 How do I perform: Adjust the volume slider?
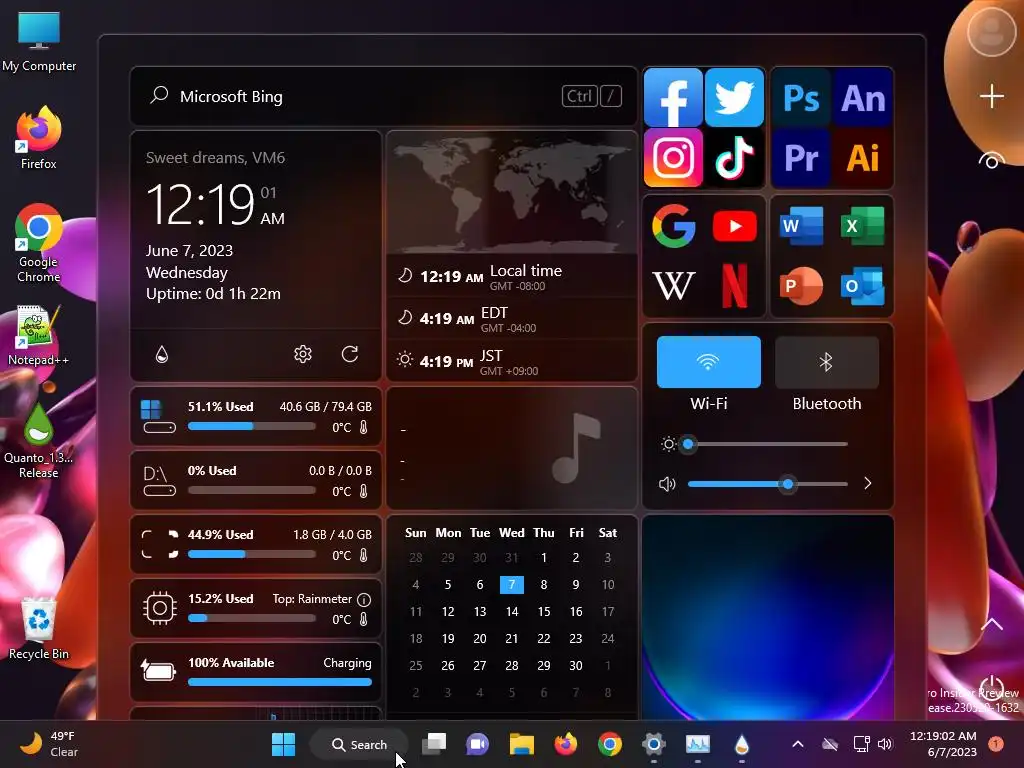coord(767,484)
